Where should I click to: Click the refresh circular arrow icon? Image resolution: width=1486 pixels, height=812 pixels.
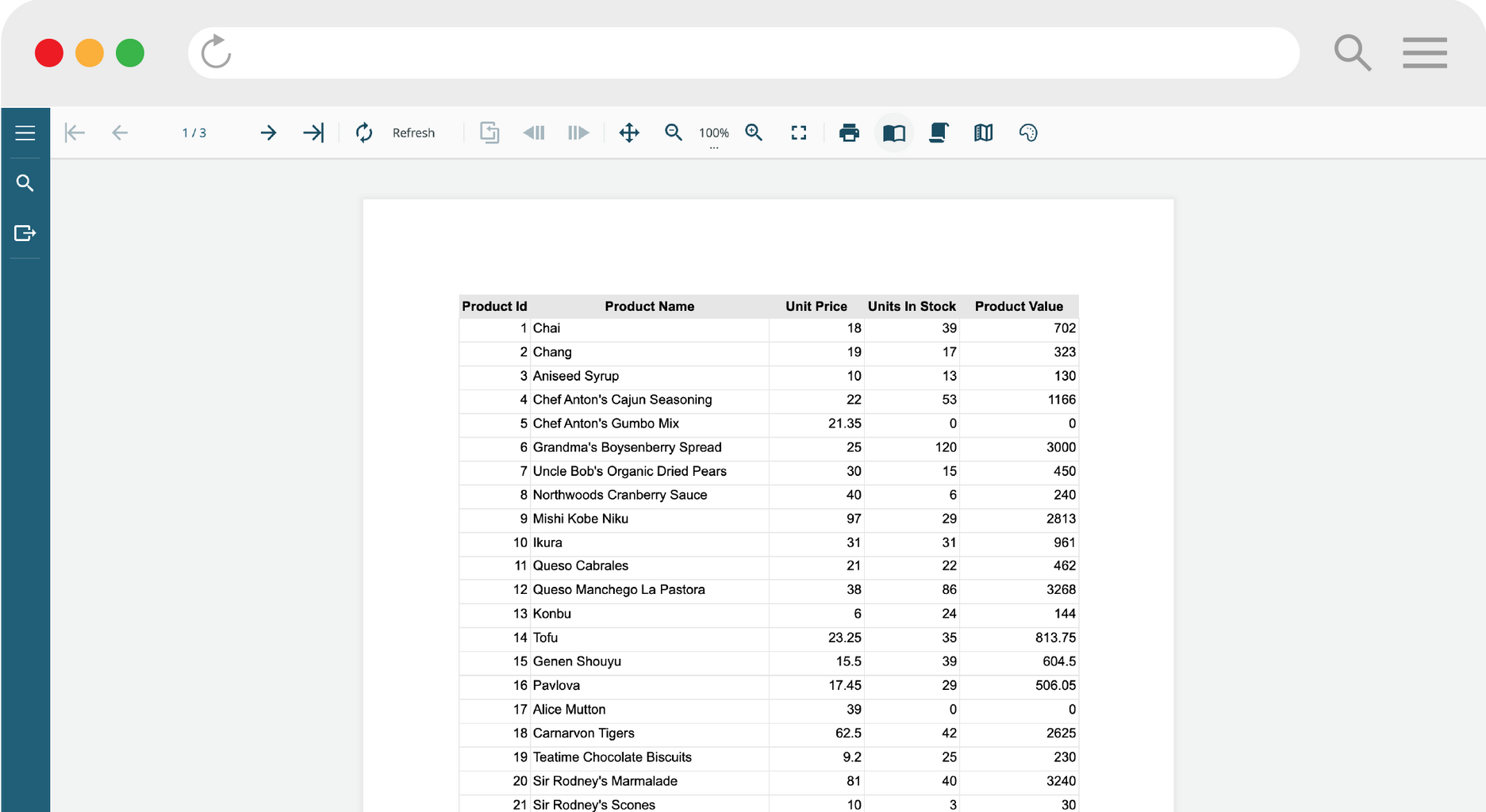point(364,132)
